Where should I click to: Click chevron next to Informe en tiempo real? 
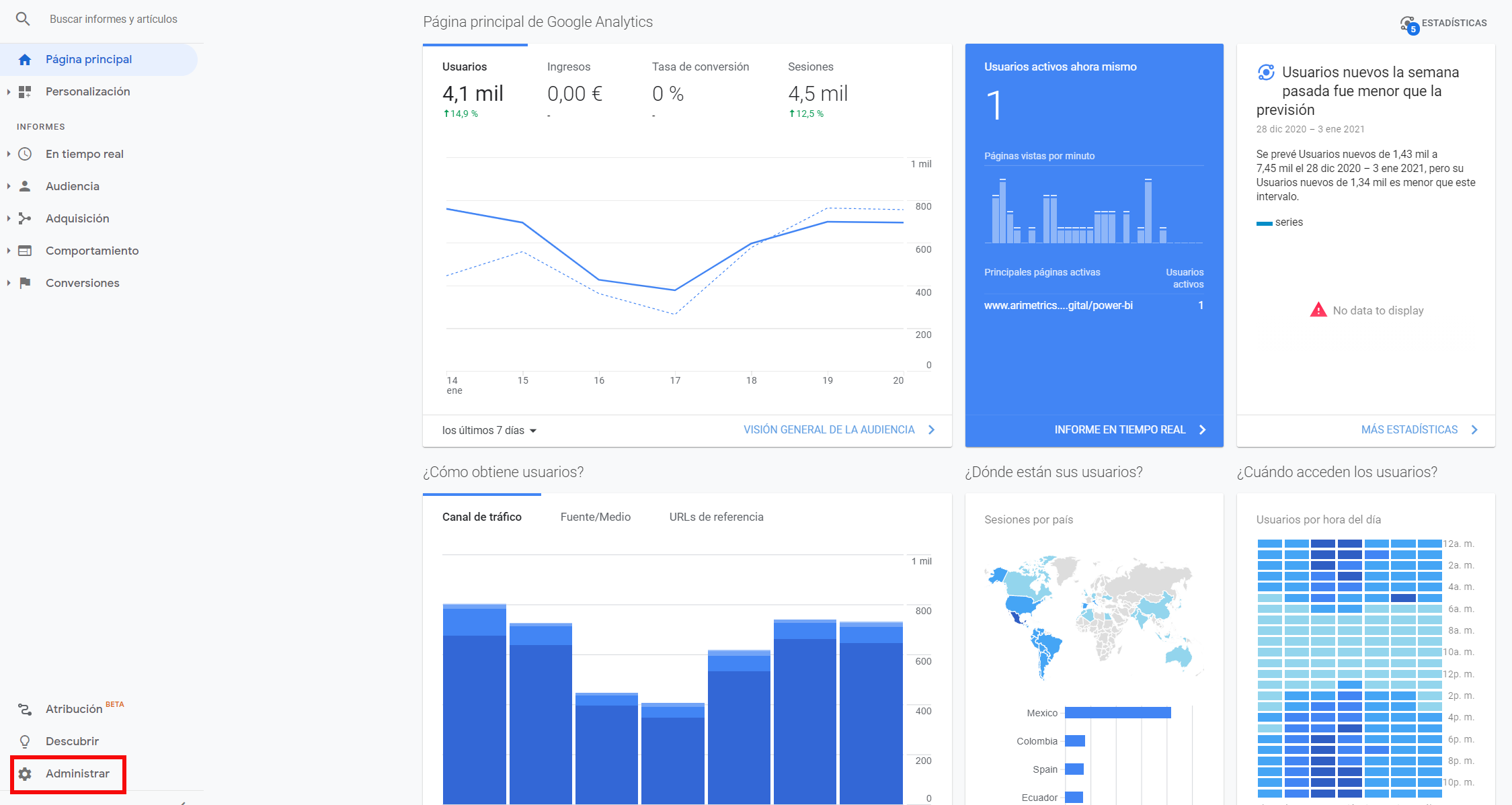(1203, 429)
